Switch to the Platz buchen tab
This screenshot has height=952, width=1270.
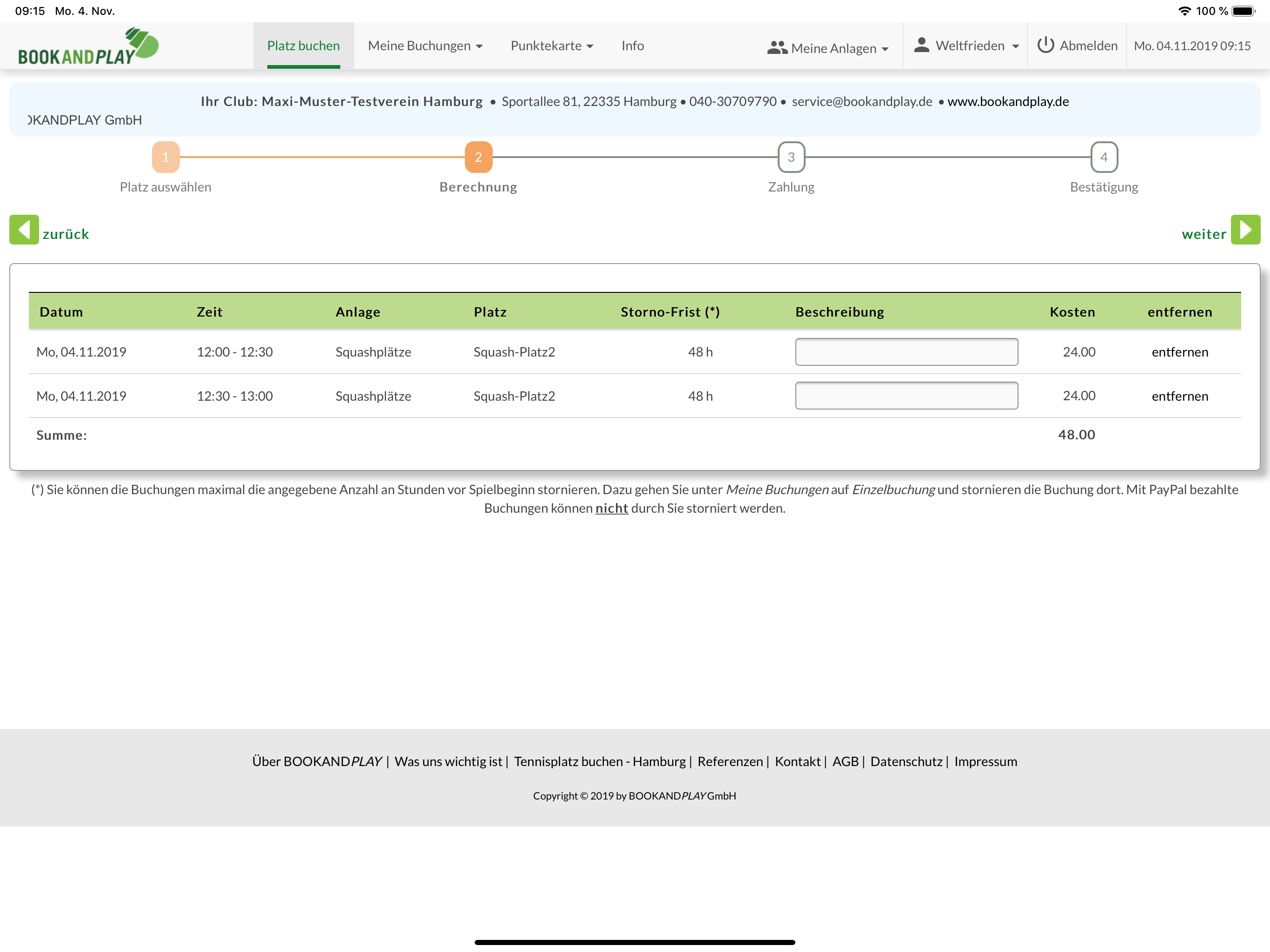tap(303, 46)
